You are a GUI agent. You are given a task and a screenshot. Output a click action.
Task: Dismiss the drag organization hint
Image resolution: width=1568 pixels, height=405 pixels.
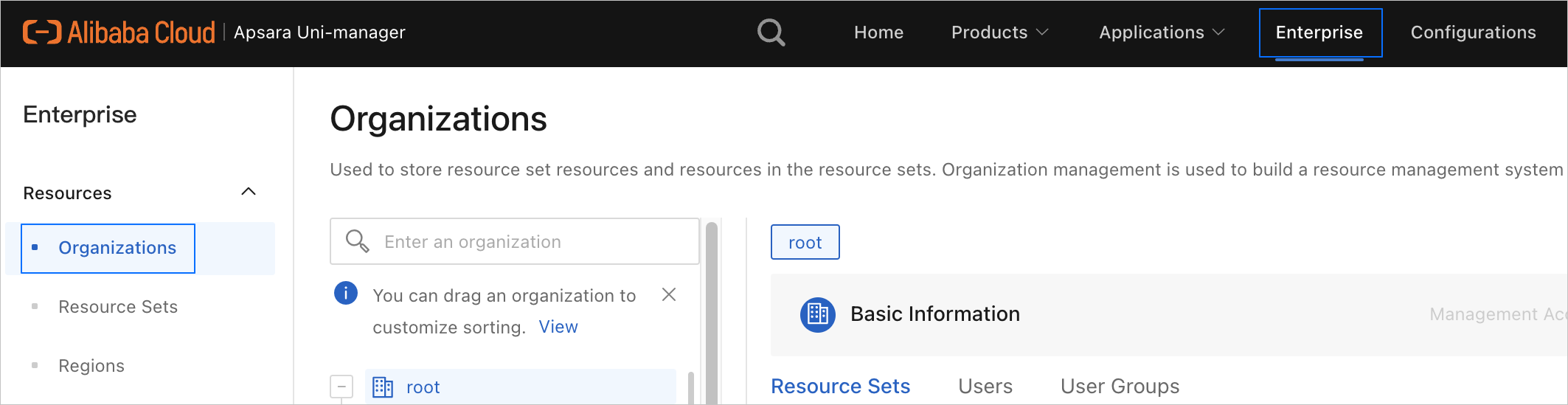pos(669,295)
